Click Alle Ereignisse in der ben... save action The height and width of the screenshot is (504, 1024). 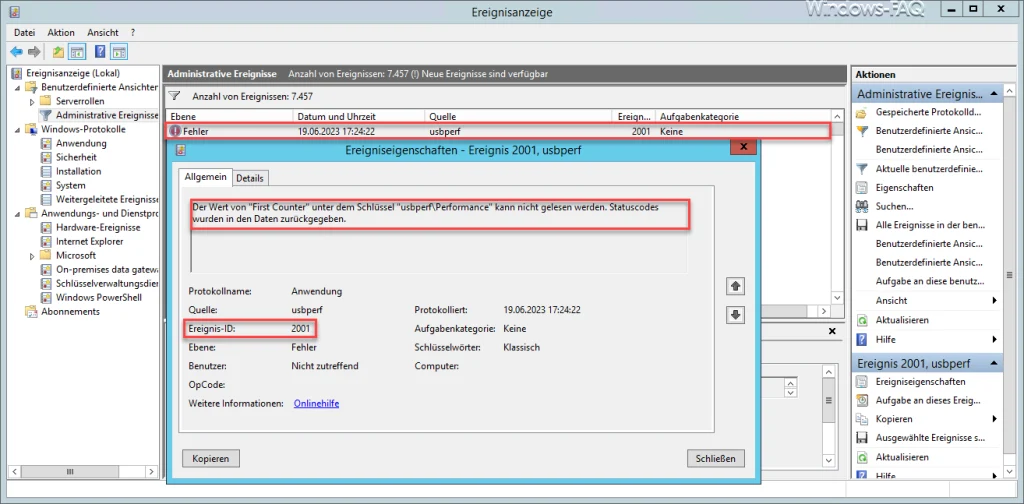(x=928, y=225)
